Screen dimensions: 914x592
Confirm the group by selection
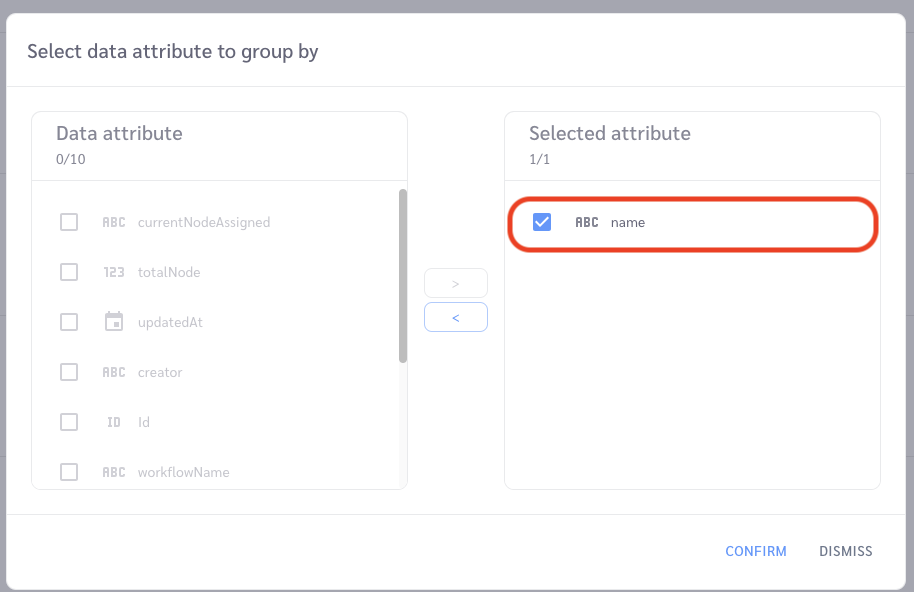point(755,551)
